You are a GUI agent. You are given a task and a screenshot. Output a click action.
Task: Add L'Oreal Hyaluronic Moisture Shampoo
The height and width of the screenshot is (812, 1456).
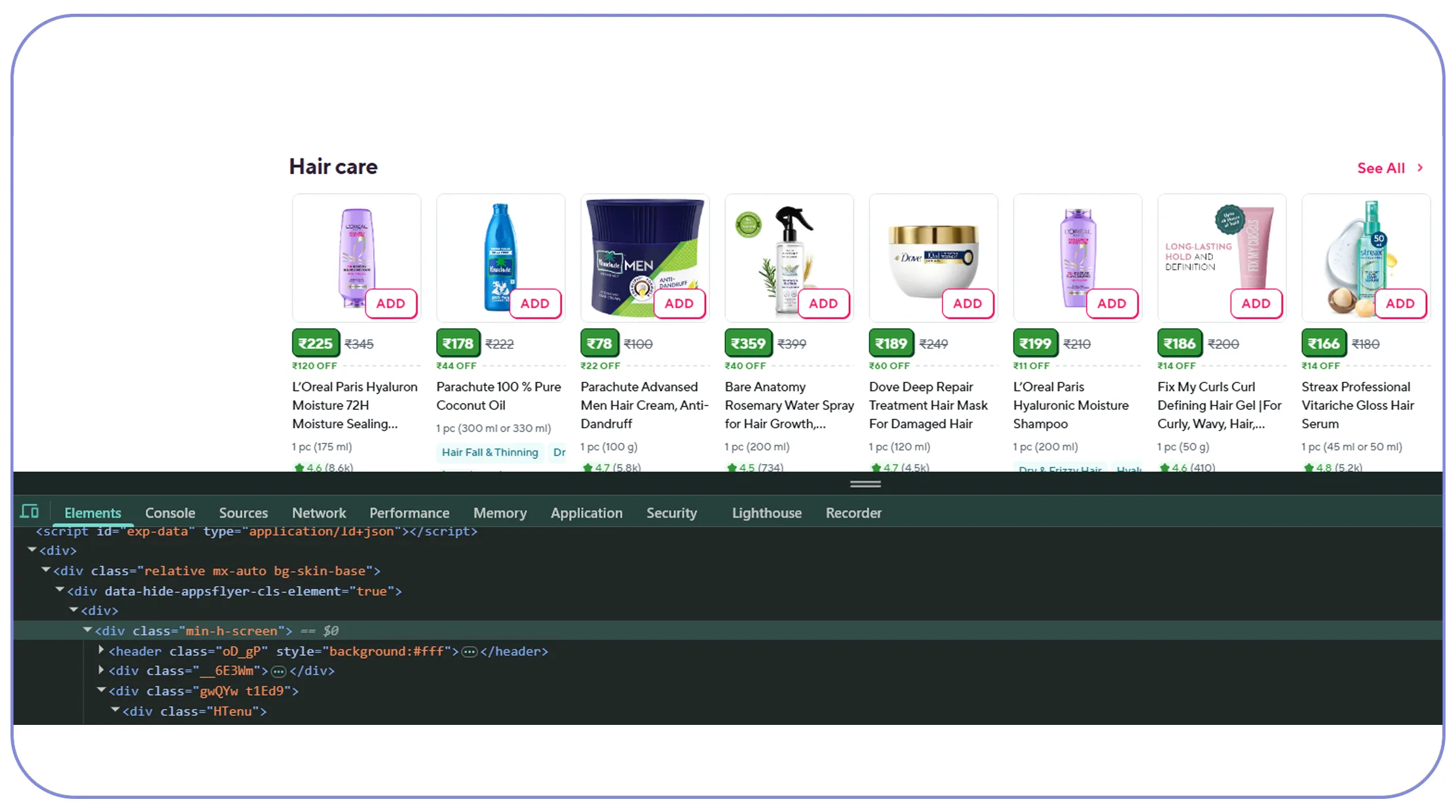click(x=1111, y=304)
